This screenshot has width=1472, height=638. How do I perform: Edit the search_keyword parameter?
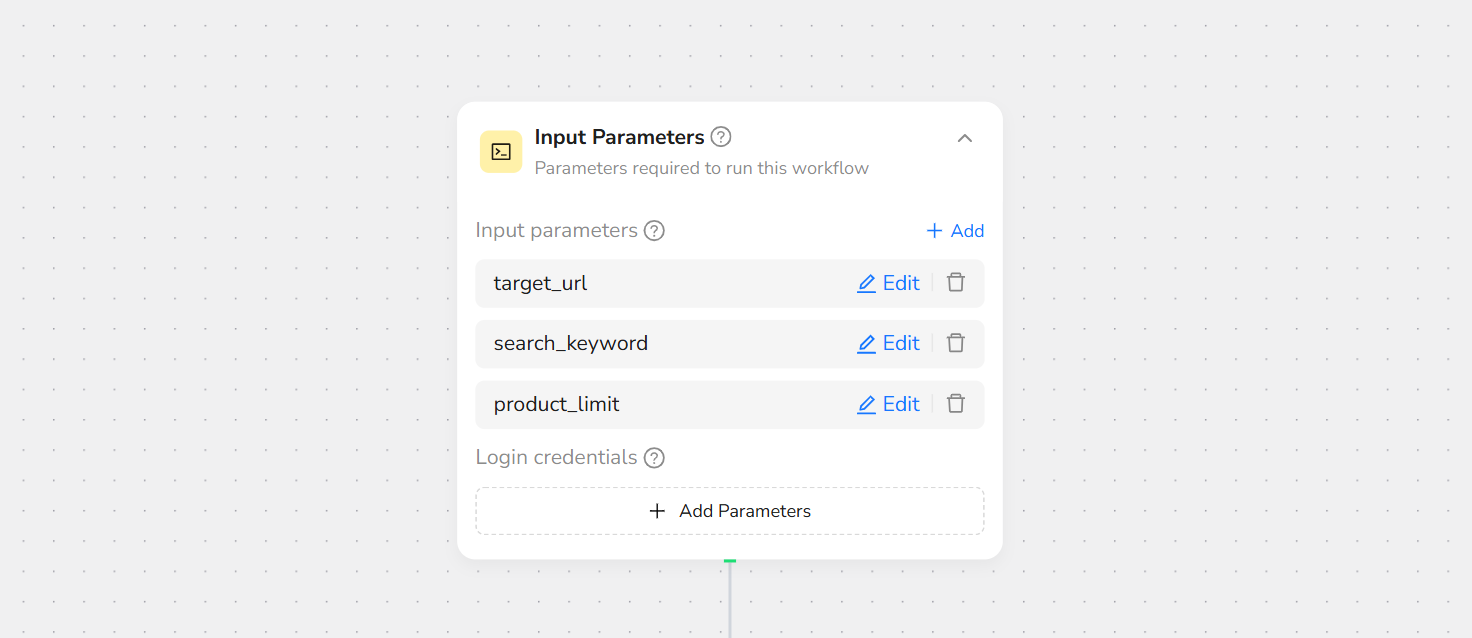point(888,343)
